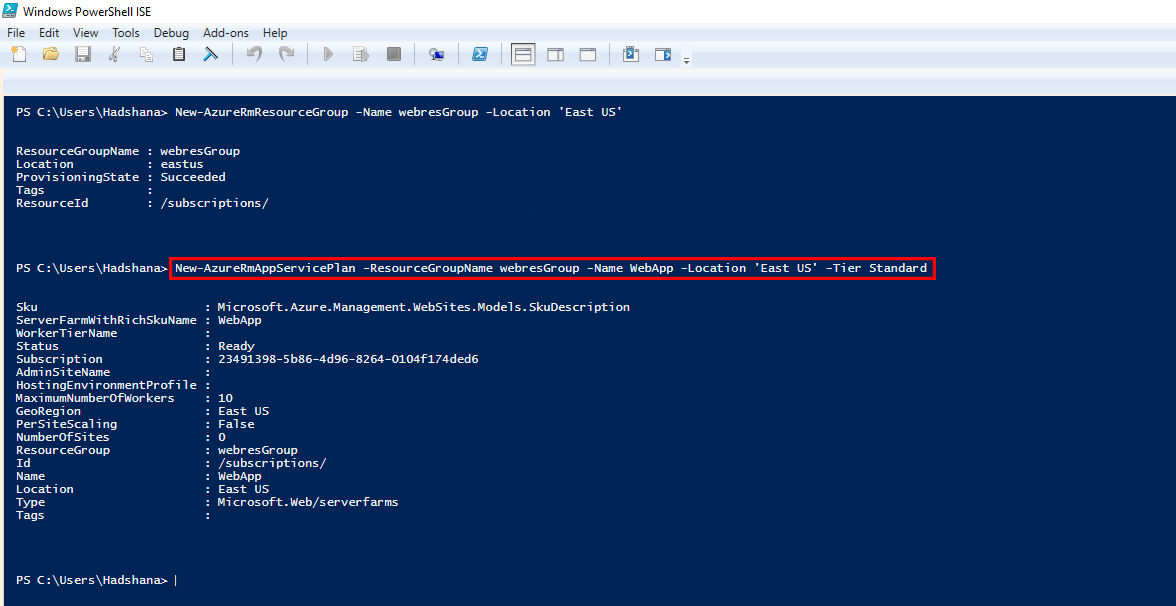Undo the last action

254,54
